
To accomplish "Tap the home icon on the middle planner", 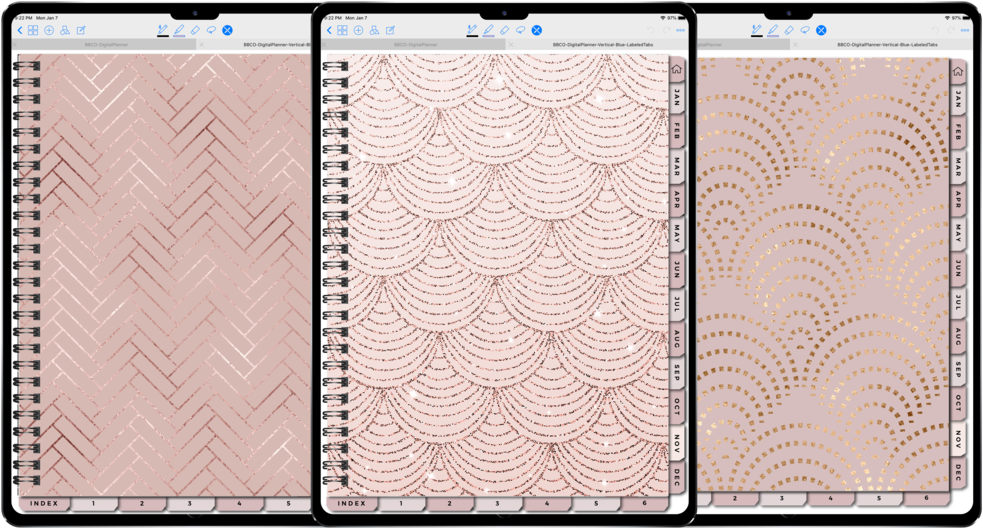I will [x=676, y=69].
